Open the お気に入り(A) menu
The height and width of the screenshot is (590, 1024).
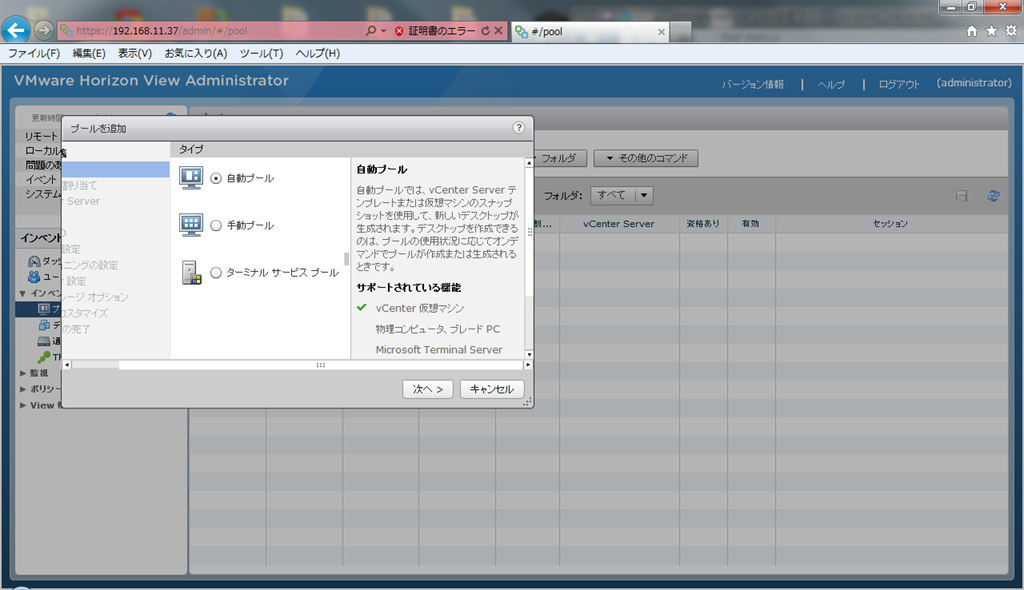click(196, 54)
